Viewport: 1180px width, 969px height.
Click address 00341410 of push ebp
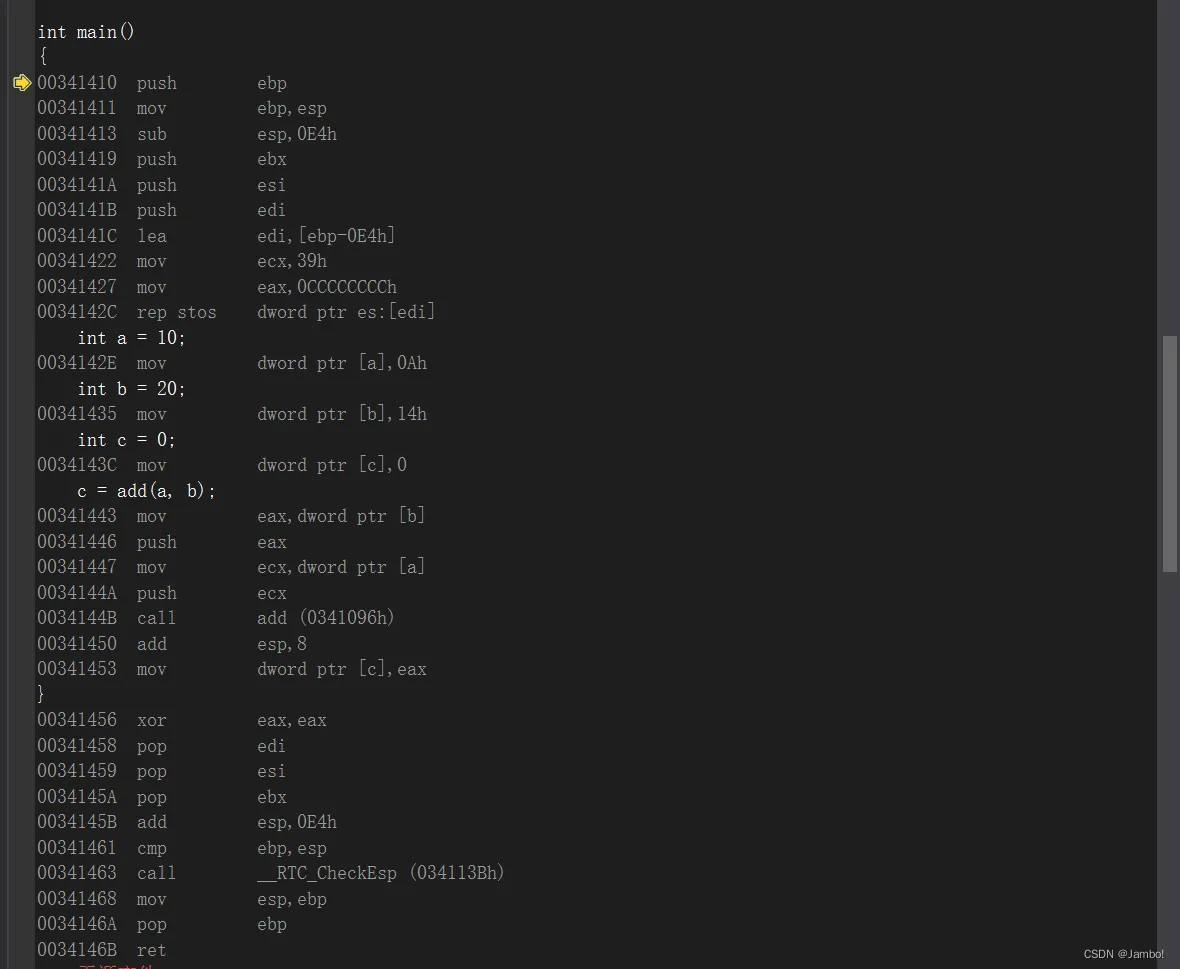tap(78, 83)
